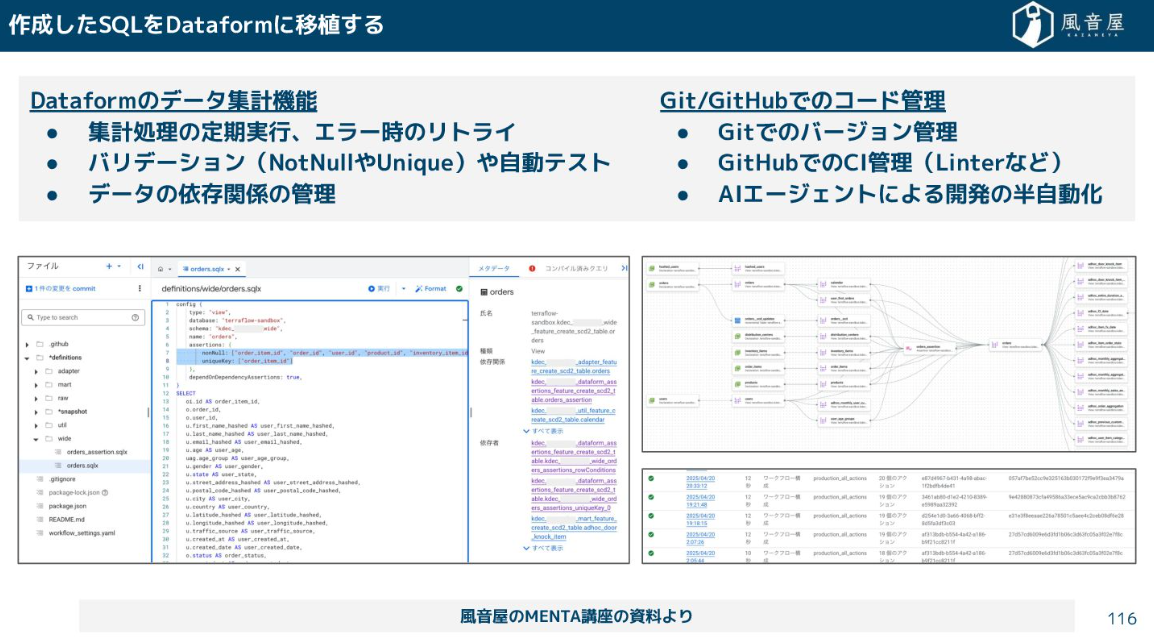Screen dimensions: 1154x640
Task: Commit the 1 pending change
Action: click(x=60, y=288)
